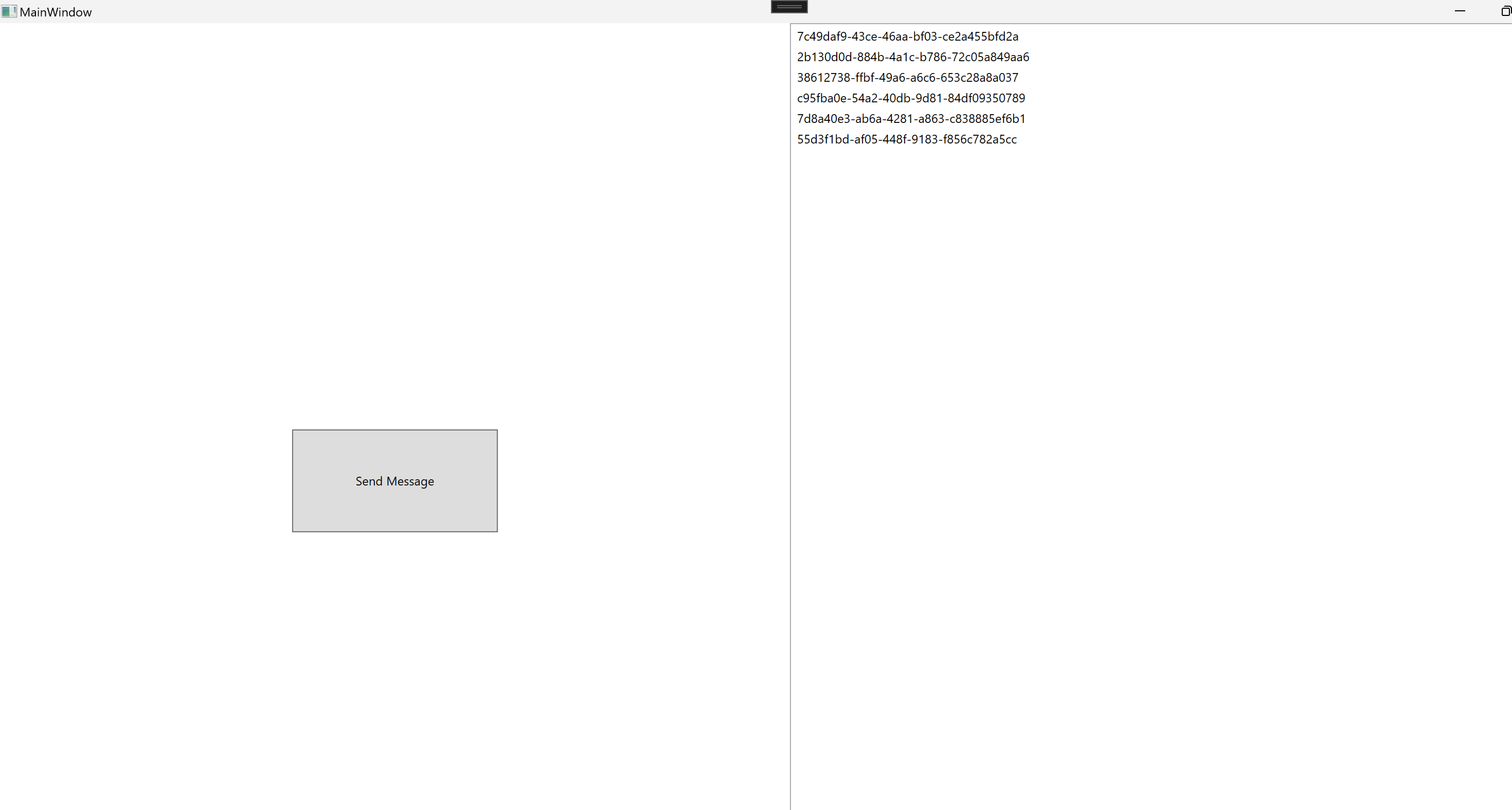Select list item 38612738-ffbf-49a6-a6c6-653c28a8a037
The image size is (1512, 810).
907,78
